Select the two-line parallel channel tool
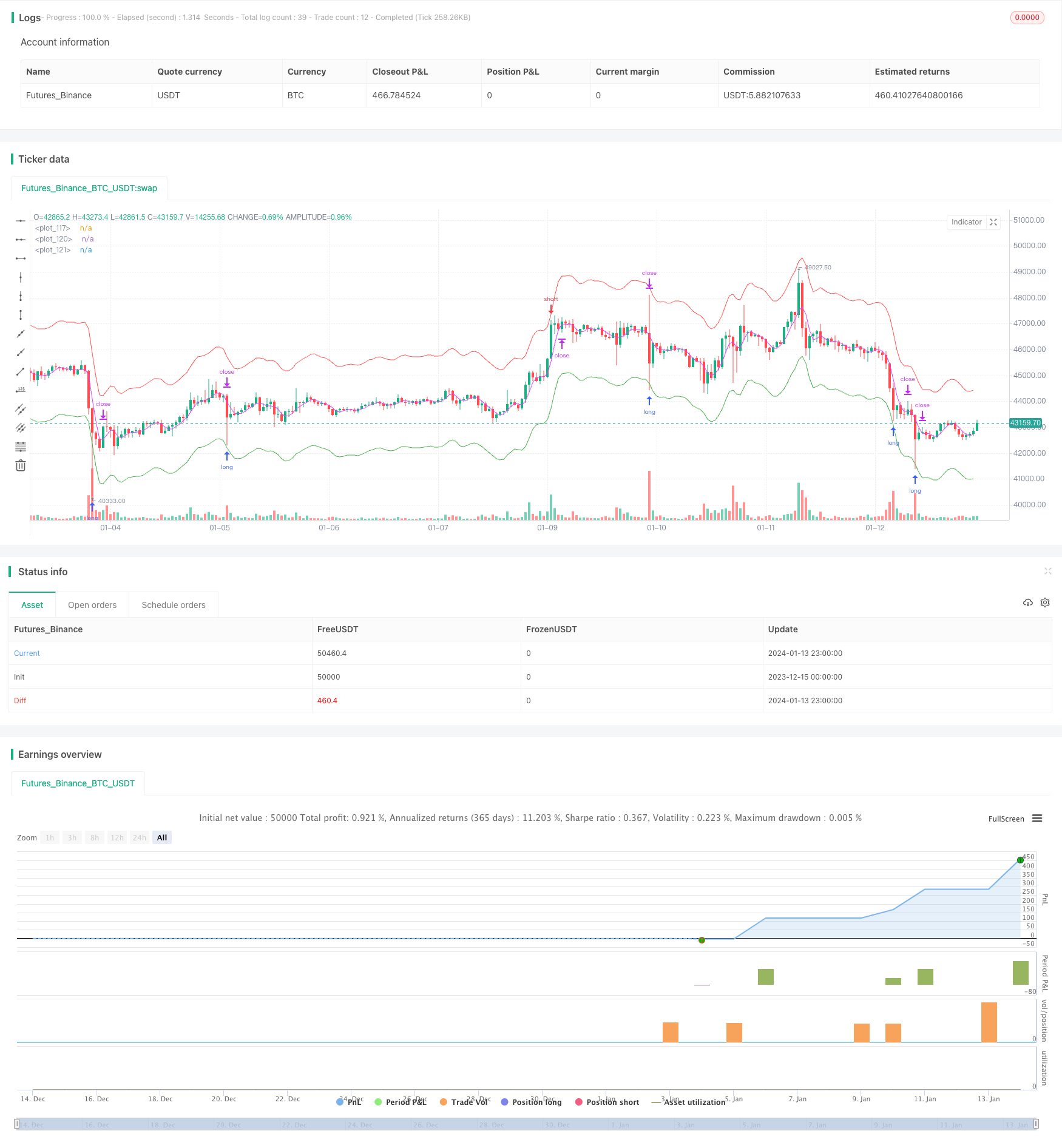Viewport: 1062px width, 1148px height. pyautogui.click(x=21, y=409)
